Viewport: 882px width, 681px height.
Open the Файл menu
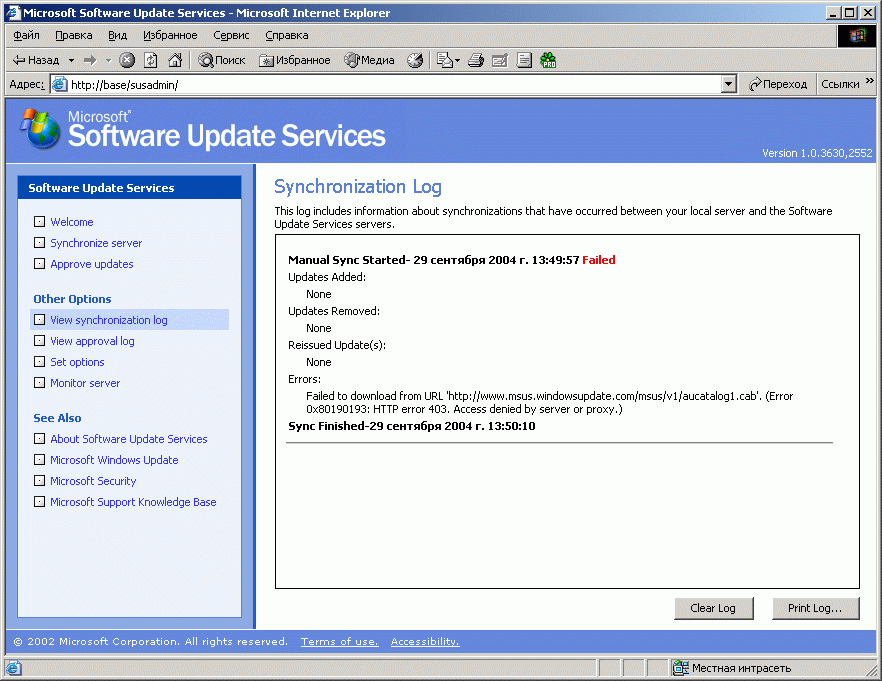tap(26, 35)
